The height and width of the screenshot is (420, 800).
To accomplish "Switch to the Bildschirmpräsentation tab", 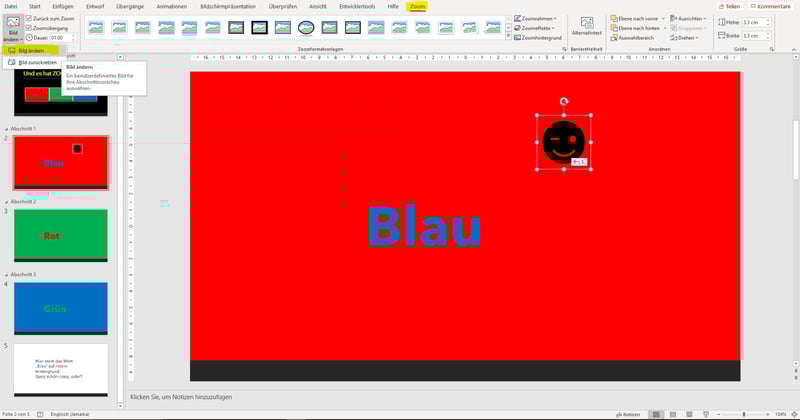I will [x=228, y=7].
